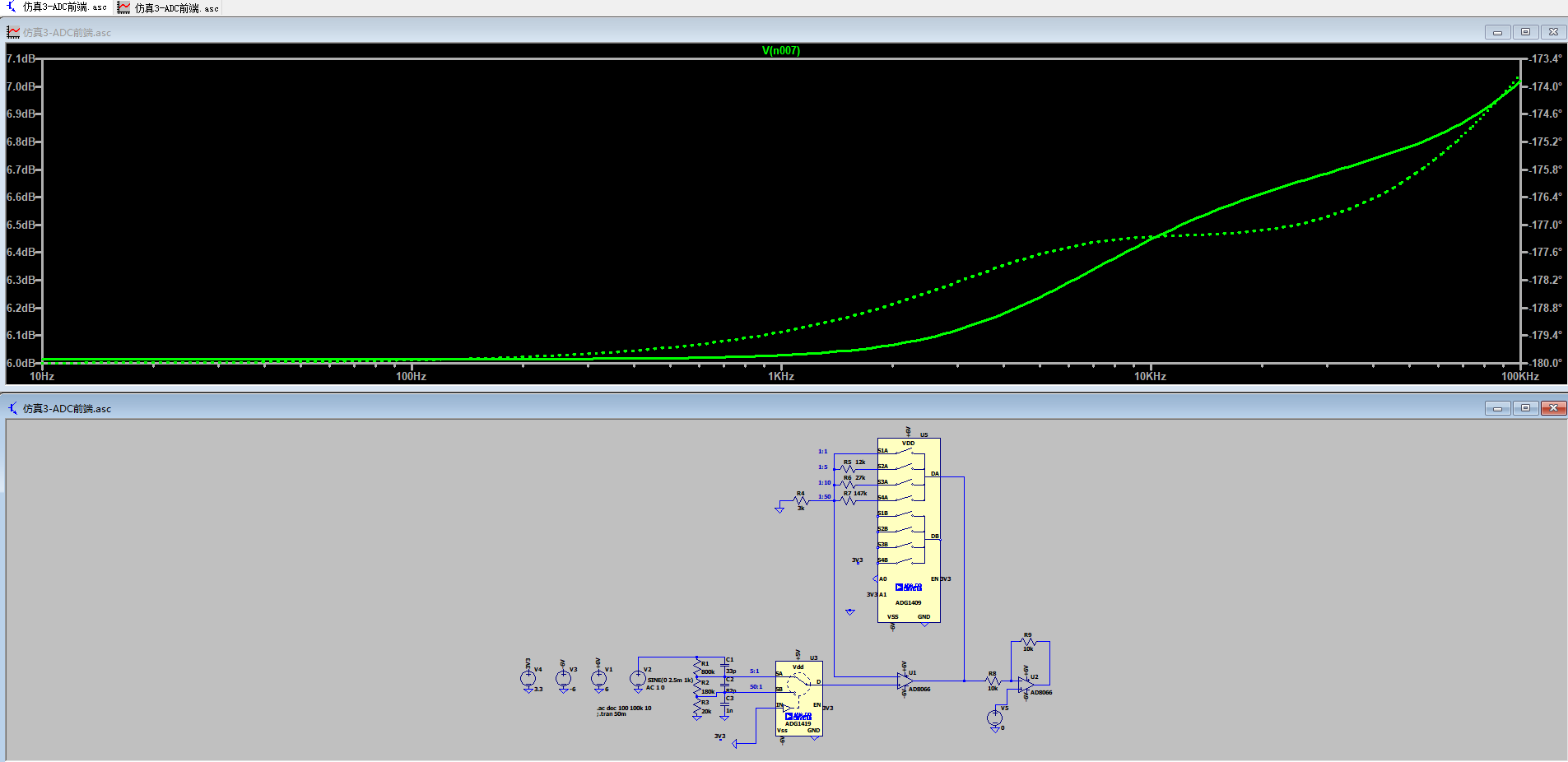Select the V5 voltage source symbol

click(994, 718)
